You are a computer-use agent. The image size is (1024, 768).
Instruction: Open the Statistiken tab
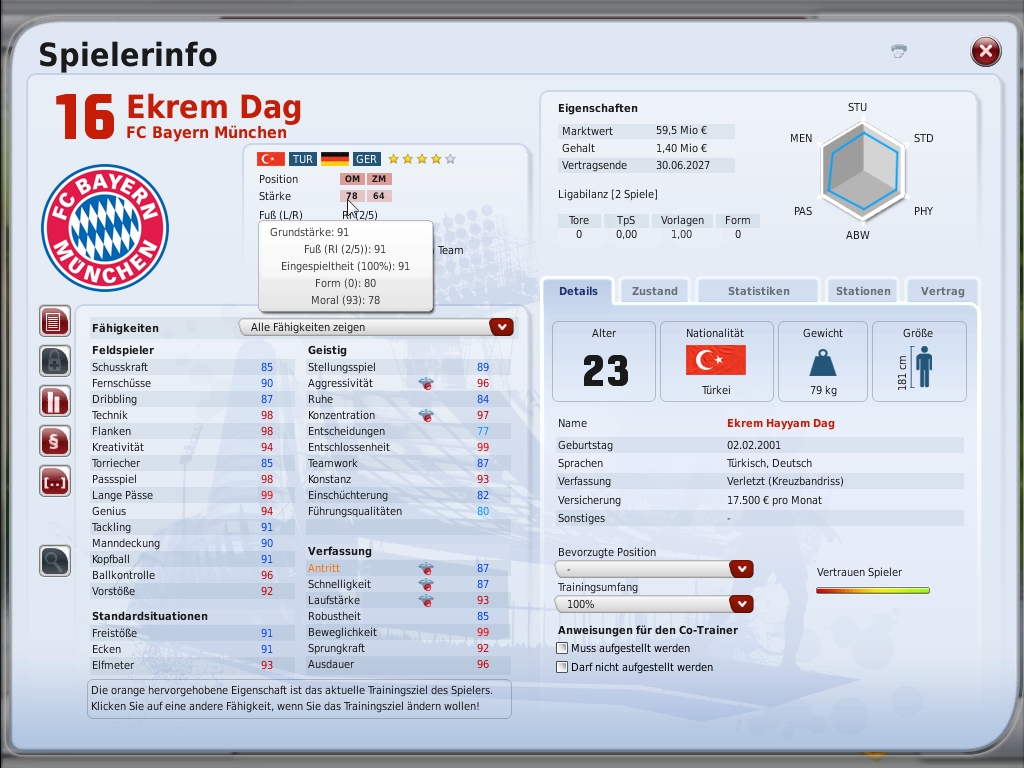[x=758, y=291]
